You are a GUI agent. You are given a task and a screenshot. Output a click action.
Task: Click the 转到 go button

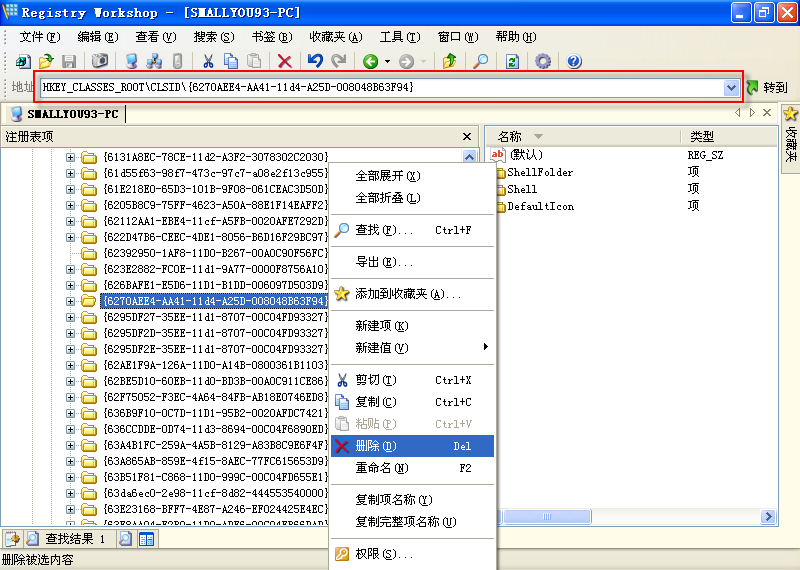pos(768,87)
